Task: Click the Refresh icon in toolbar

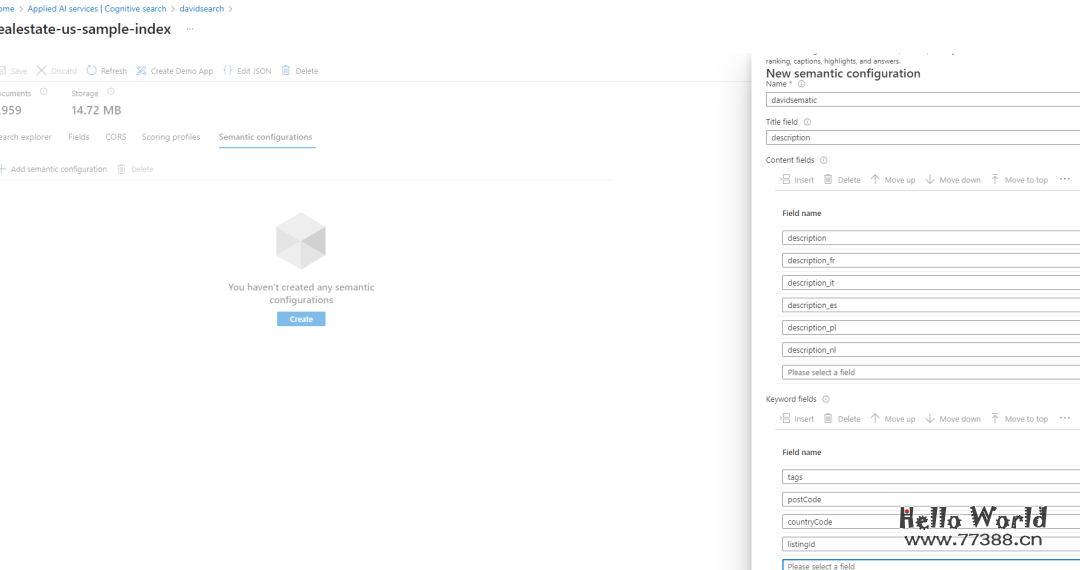Action: coord(92,71)
